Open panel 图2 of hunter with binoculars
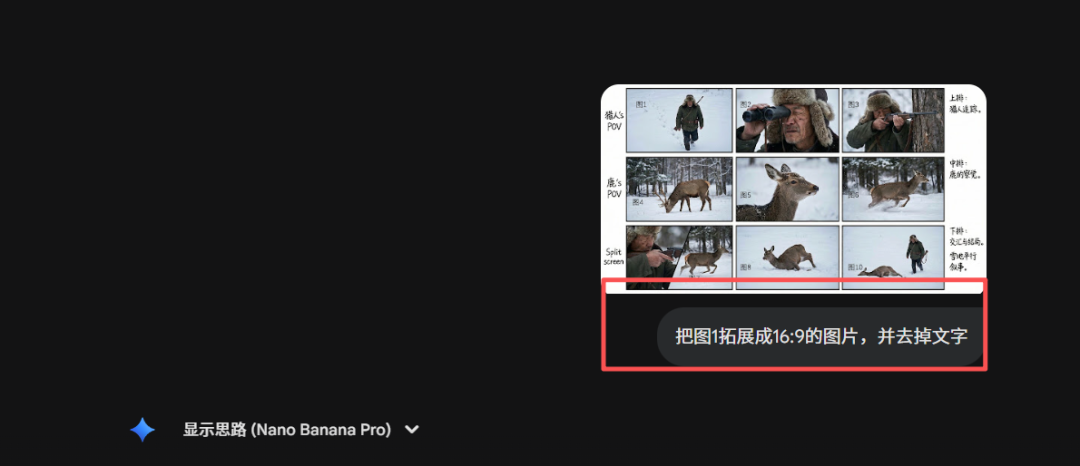 point(787,120)
